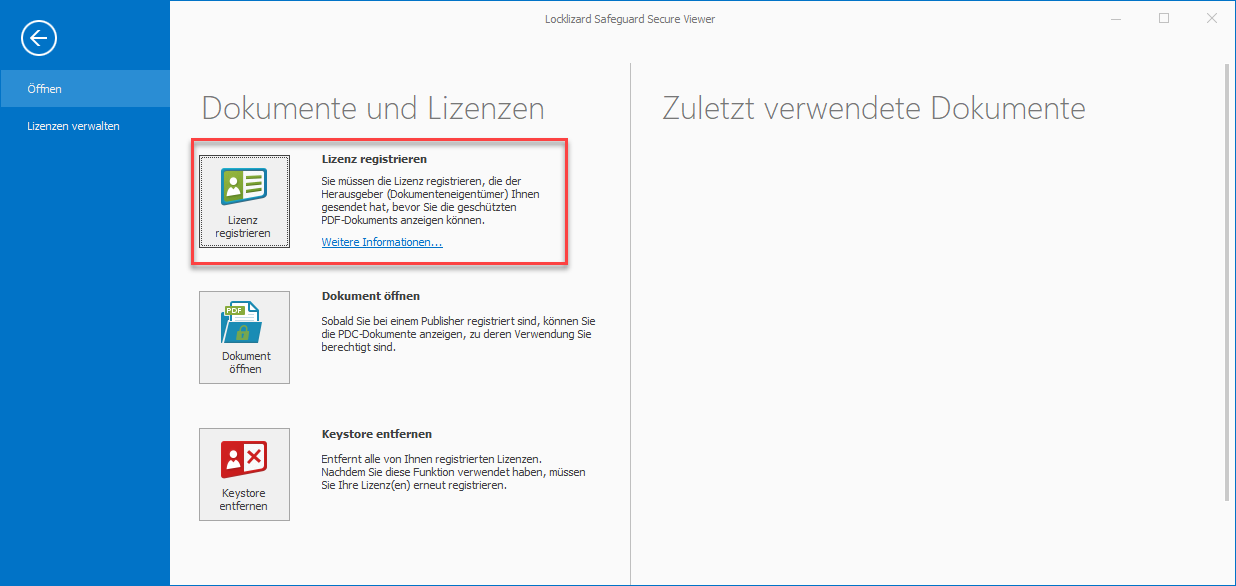1236x586 pixels.
Task: Click the PDF folder lock icon
Action: coord(244,323)
